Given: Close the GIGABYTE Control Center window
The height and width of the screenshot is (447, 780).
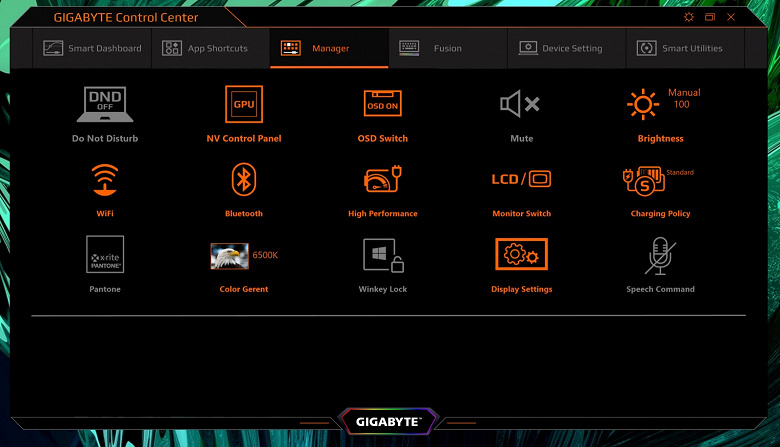Looking at the screenshot, I should 731,17.
